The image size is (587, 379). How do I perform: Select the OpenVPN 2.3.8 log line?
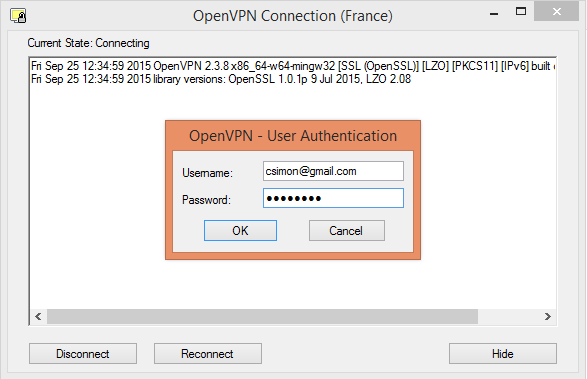pyautogui.click(x=293, y=66)
